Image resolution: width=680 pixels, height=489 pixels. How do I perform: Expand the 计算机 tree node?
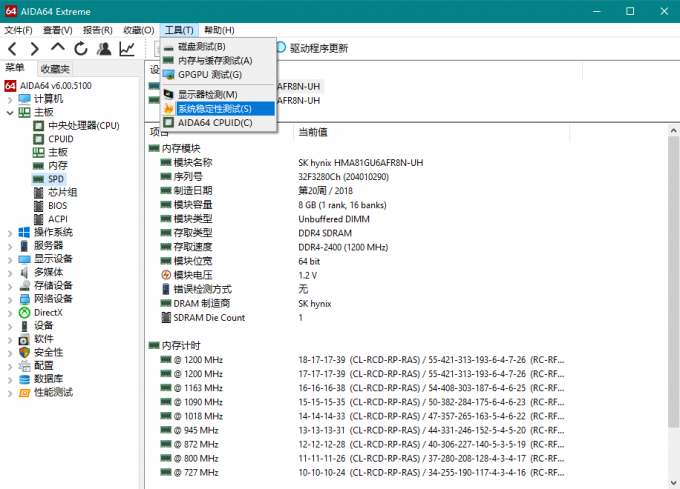(10, 99)
